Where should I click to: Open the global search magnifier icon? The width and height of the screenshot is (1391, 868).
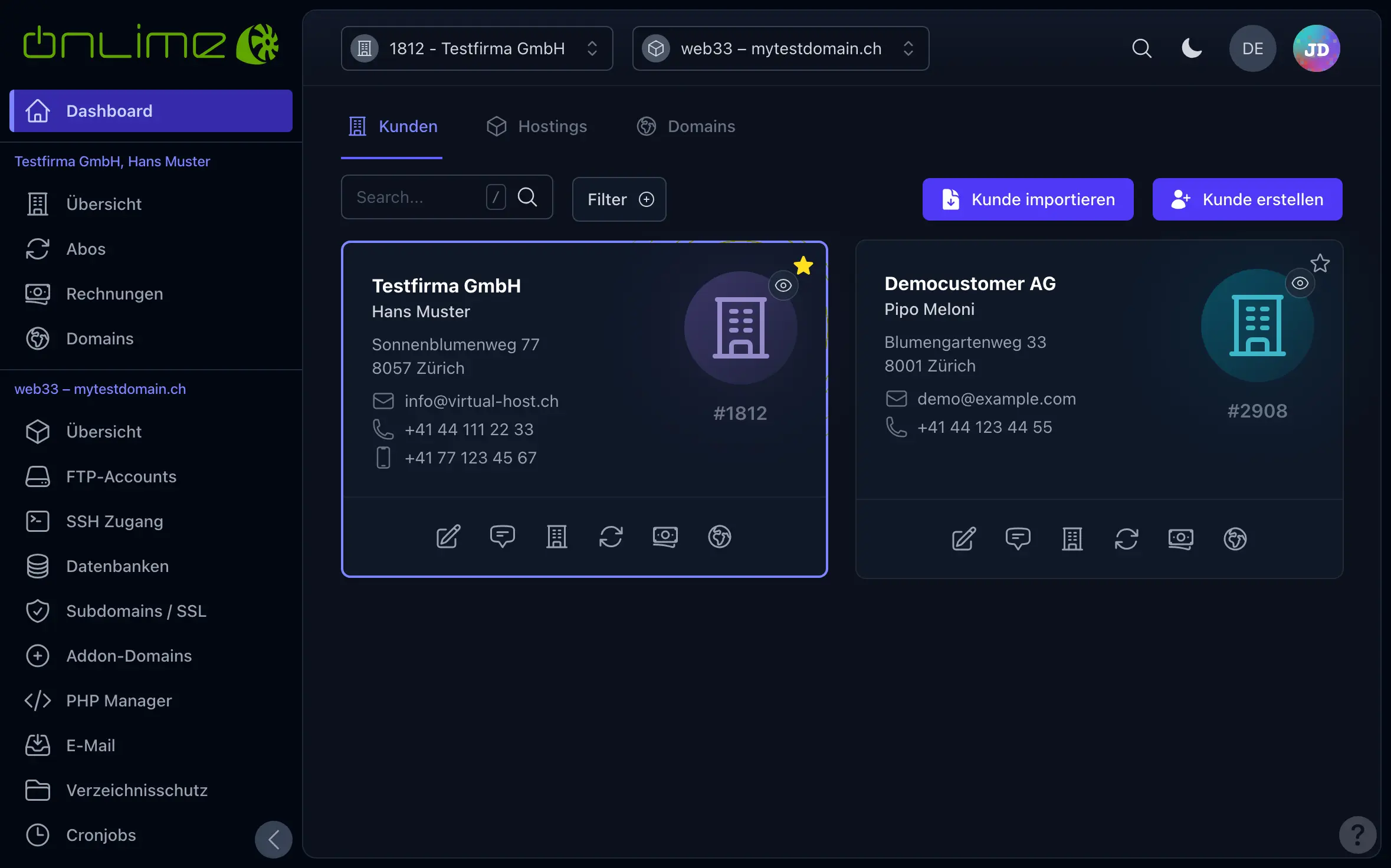click(1141, 48)
